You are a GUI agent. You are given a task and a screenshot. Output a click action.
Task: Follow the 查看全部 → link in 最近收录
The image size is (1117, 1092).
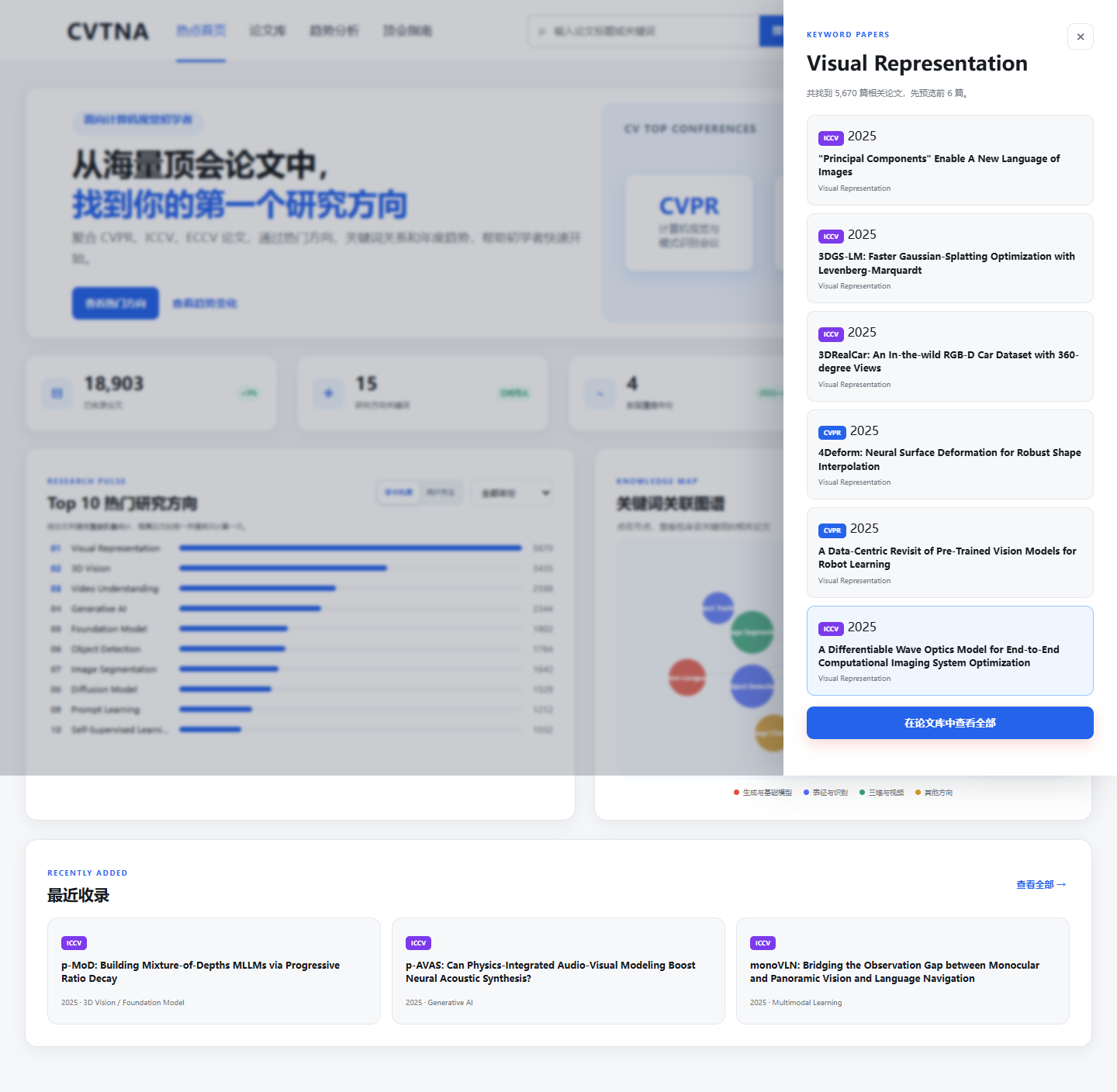[x=1042, y=884]
